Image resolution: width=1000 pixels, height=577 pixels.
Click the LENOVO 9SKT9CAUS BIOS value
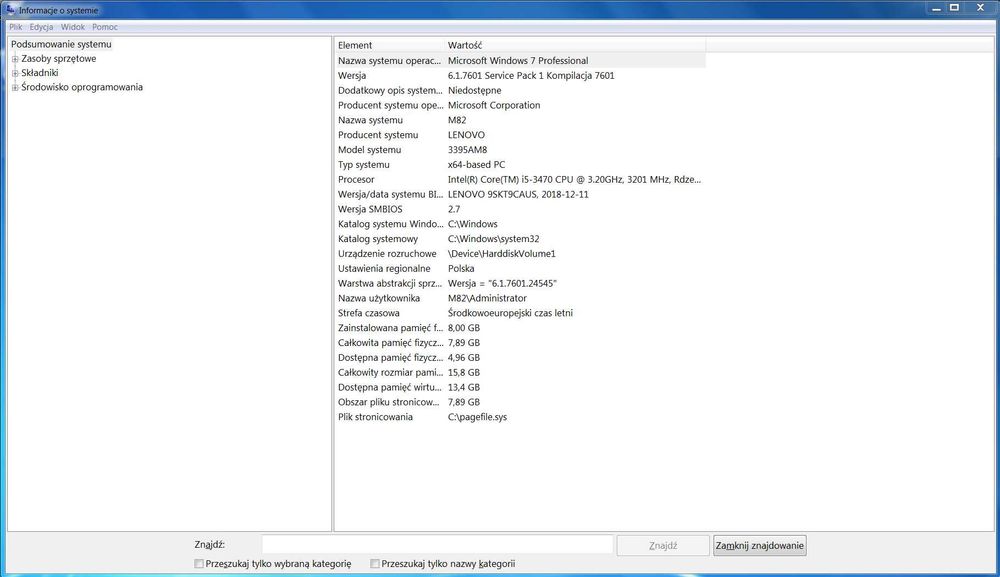(x=518, y=194)
